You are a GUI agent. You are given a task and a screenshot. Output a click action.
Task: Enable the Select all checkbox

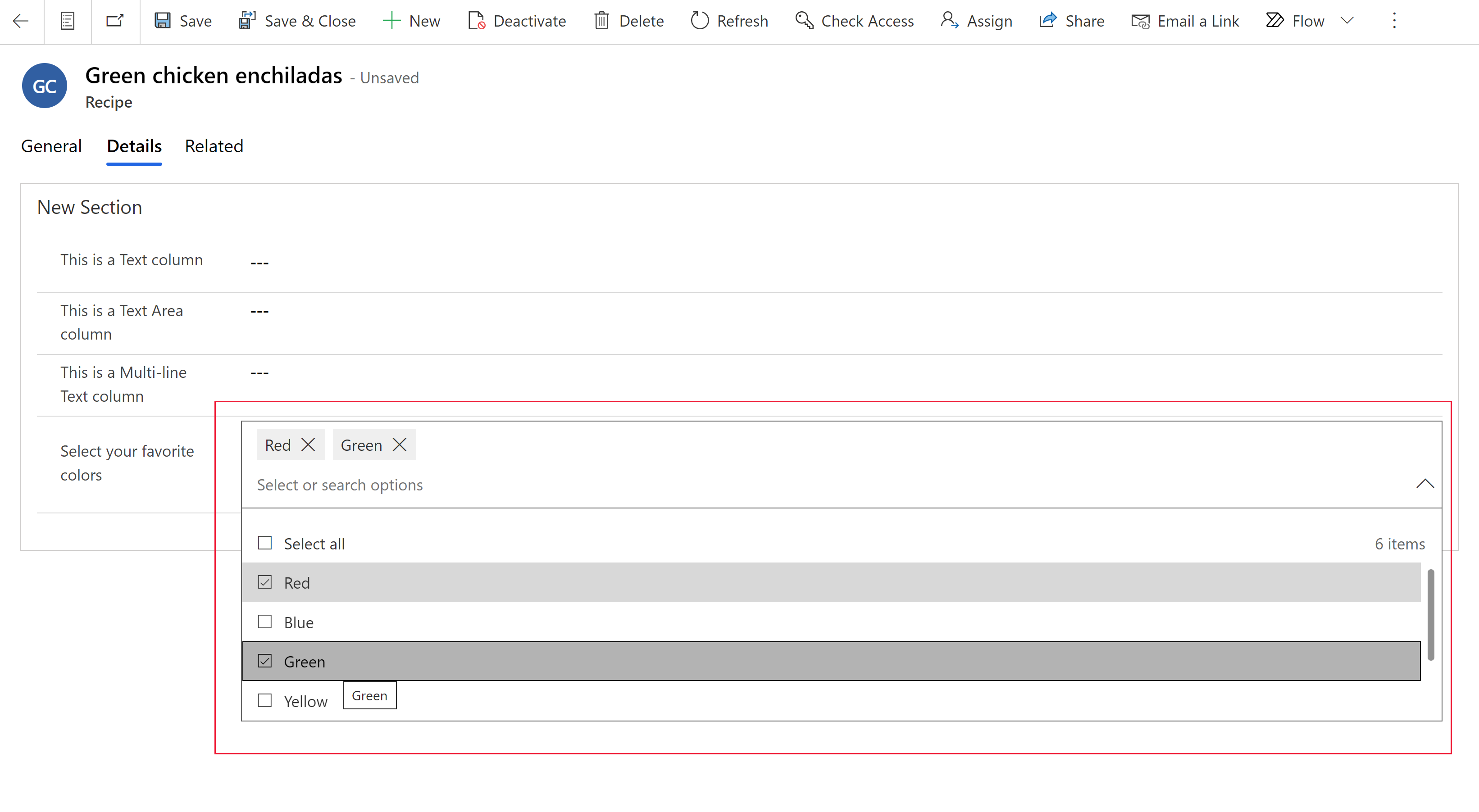[x=264, y=543]
